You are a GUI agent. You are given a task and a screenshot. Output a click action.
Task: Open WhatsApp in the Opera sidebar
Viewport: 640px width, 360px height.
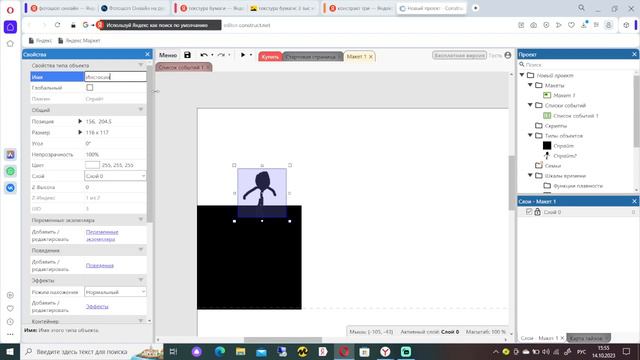coord(10,171)
